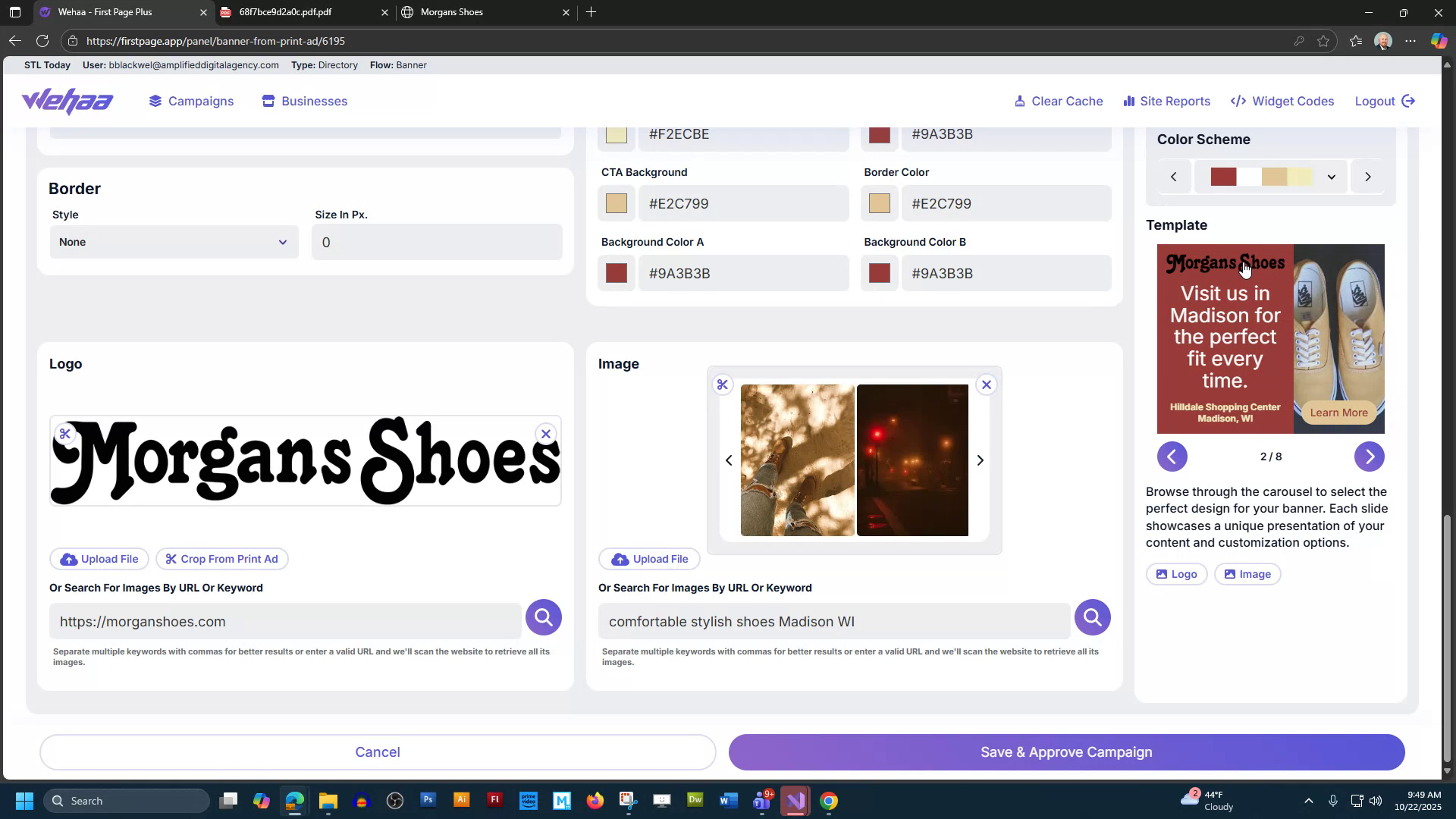Click the Clear Cache icon
Screen dimensions: 1456x819
tap(1021, 101)
